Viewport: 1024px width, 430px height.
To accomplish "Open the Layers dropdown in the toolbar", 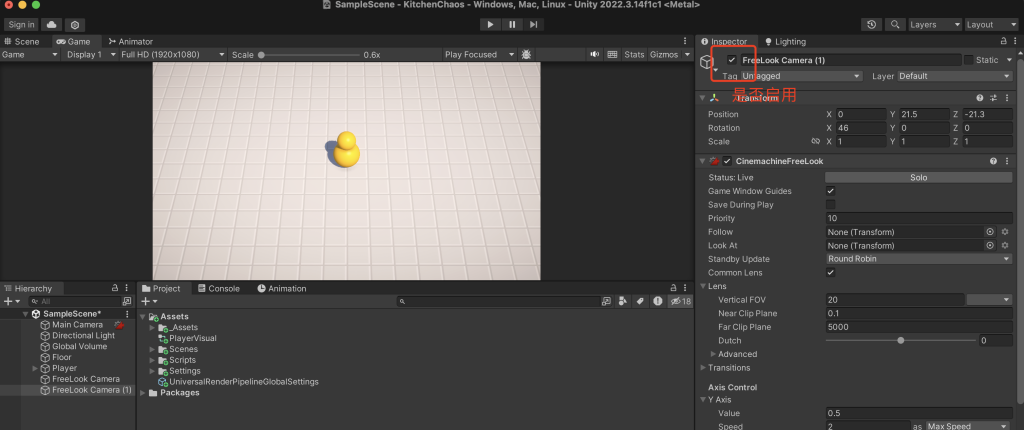I will [935, 24].
